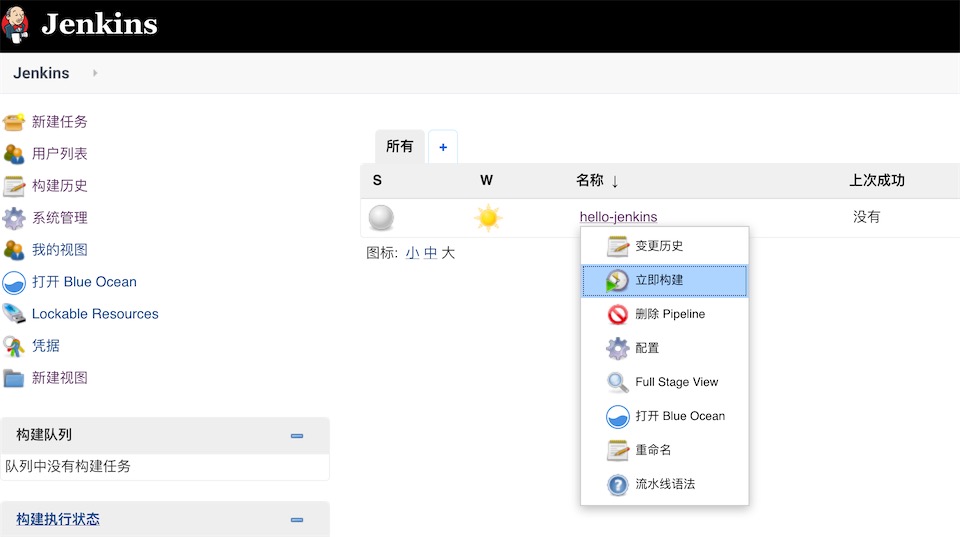The image size is (960, 537).
Task: Select 删除 Pipeline in context menu
Action: 664,314
